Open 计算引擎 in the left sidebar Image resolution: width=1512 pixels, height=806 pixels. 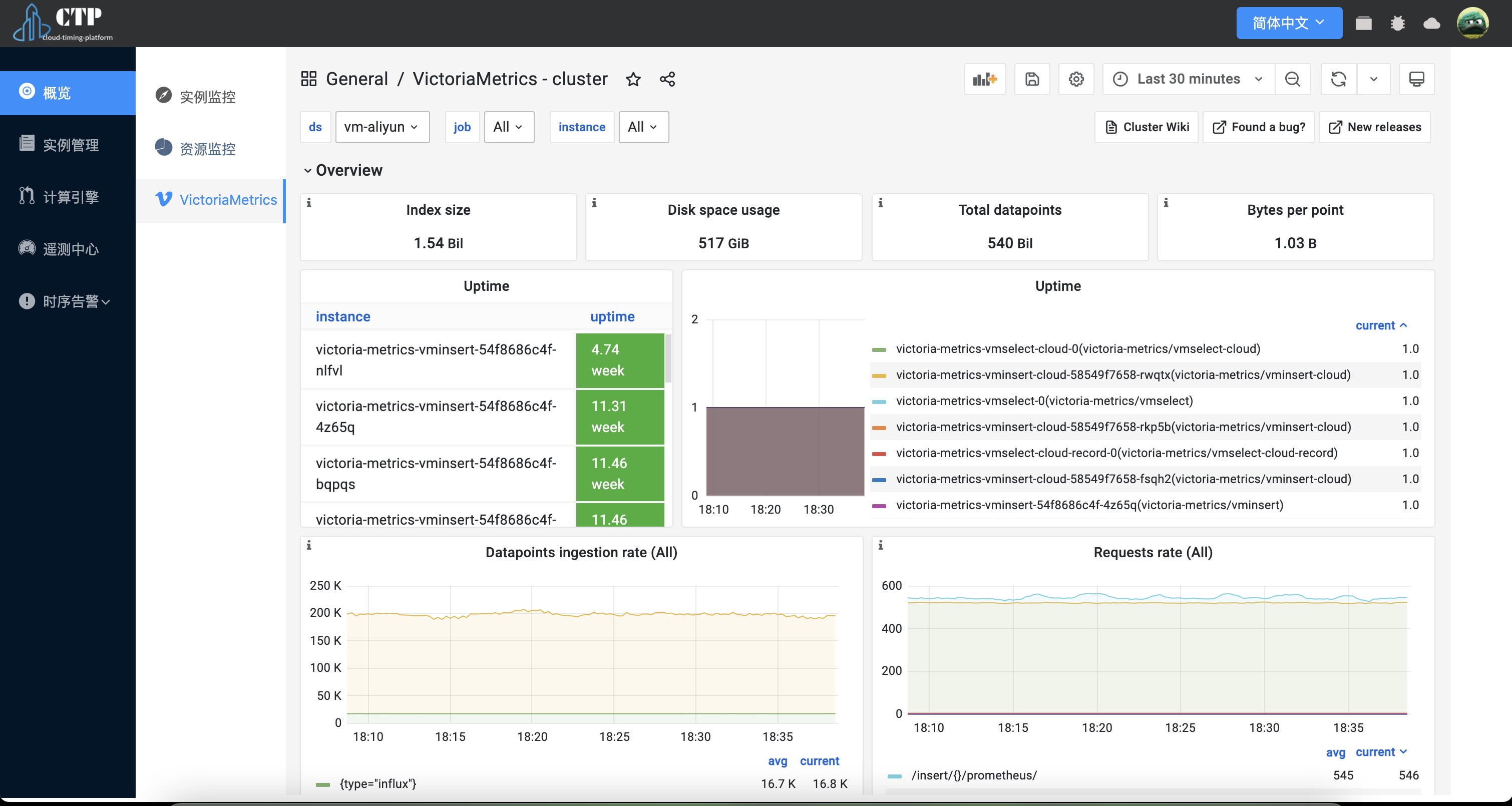tap(68, 197)
